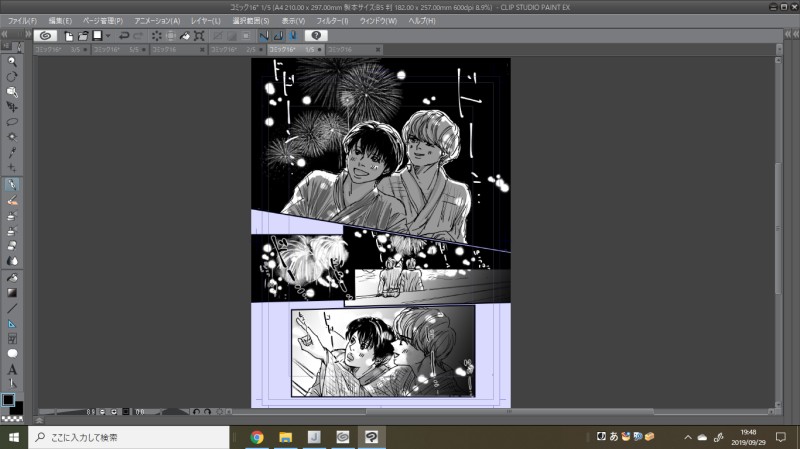
Task: Open the CLIP STUDIO help question icon
Action: pyautogui.click(x=316, y=35)
